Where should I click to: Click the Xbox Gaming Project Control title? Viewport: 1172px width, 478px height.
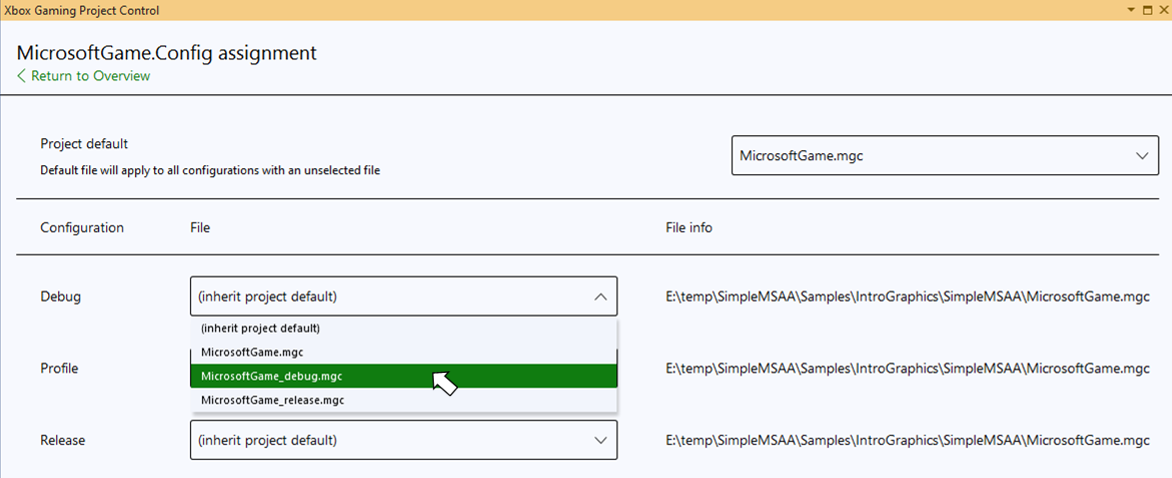tap(81, 10)
